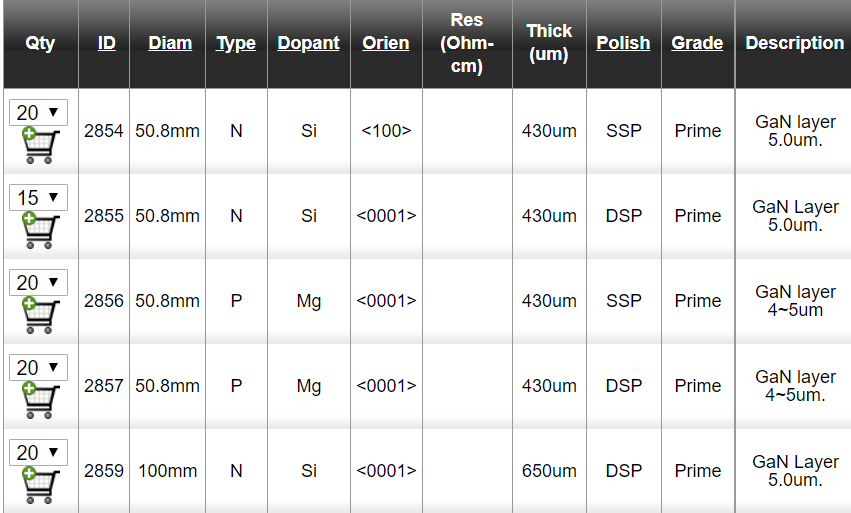Add wafer 2857 to cart

pyautogui.click(x=38, y=401)
